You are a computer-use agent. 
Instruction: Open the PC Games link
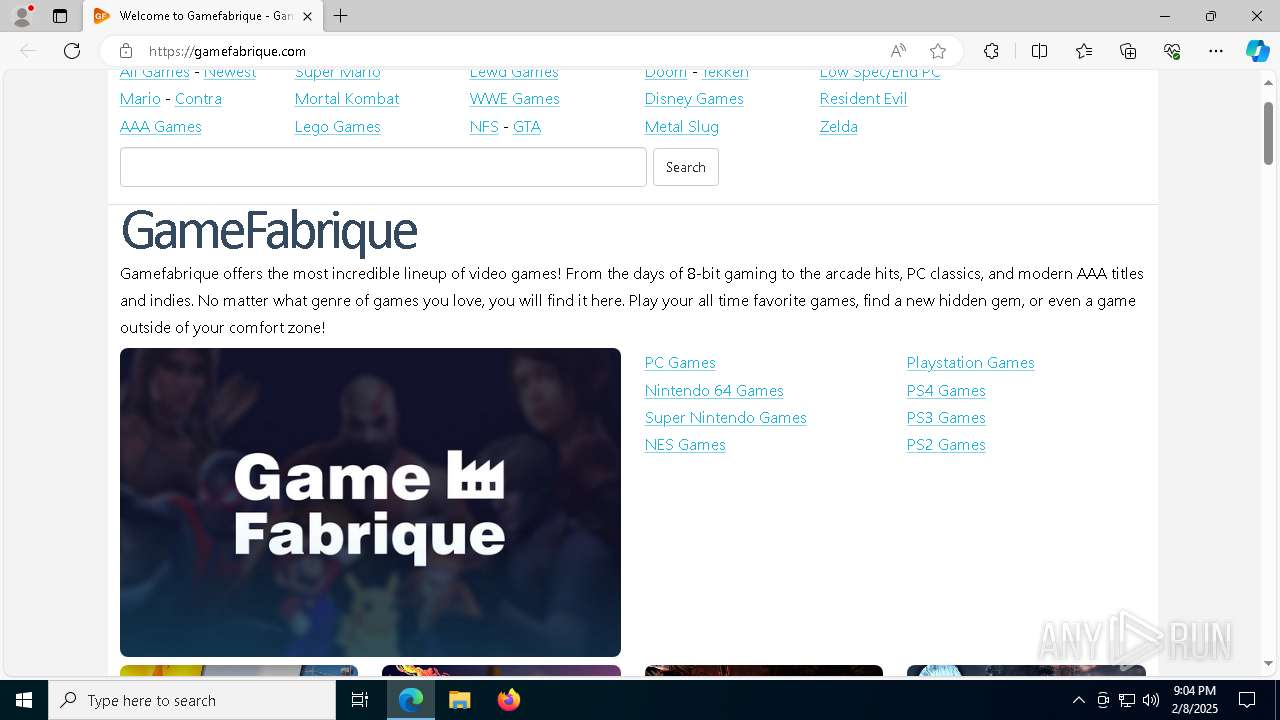click(x=680, y=363)
